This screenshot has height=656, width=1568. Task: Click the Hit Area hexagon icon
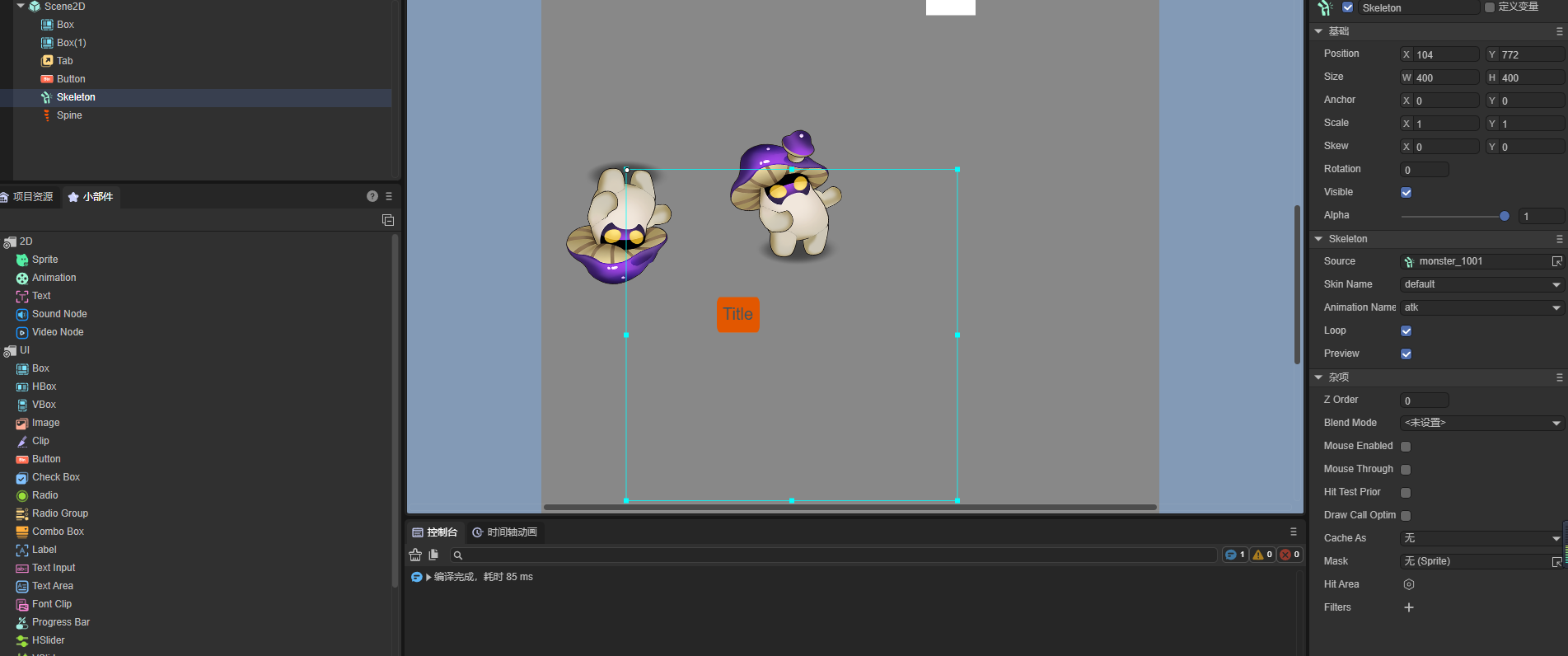[1409, 584]
